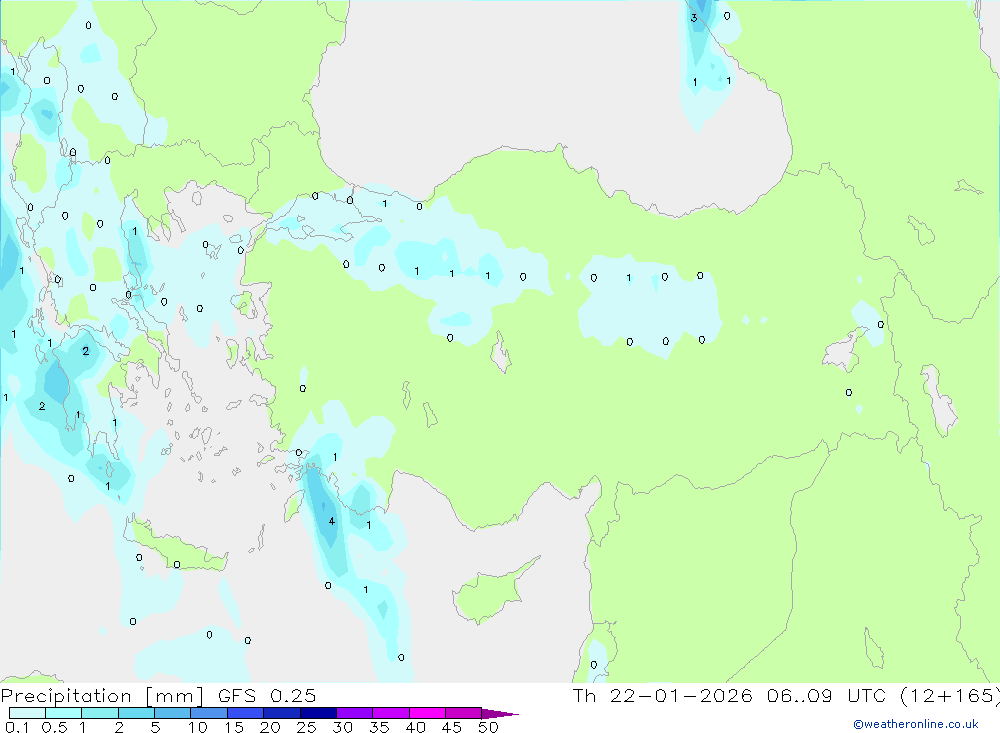
Task: Select the '06..09 UTC' time label
Action: click(x=828, y=696)
